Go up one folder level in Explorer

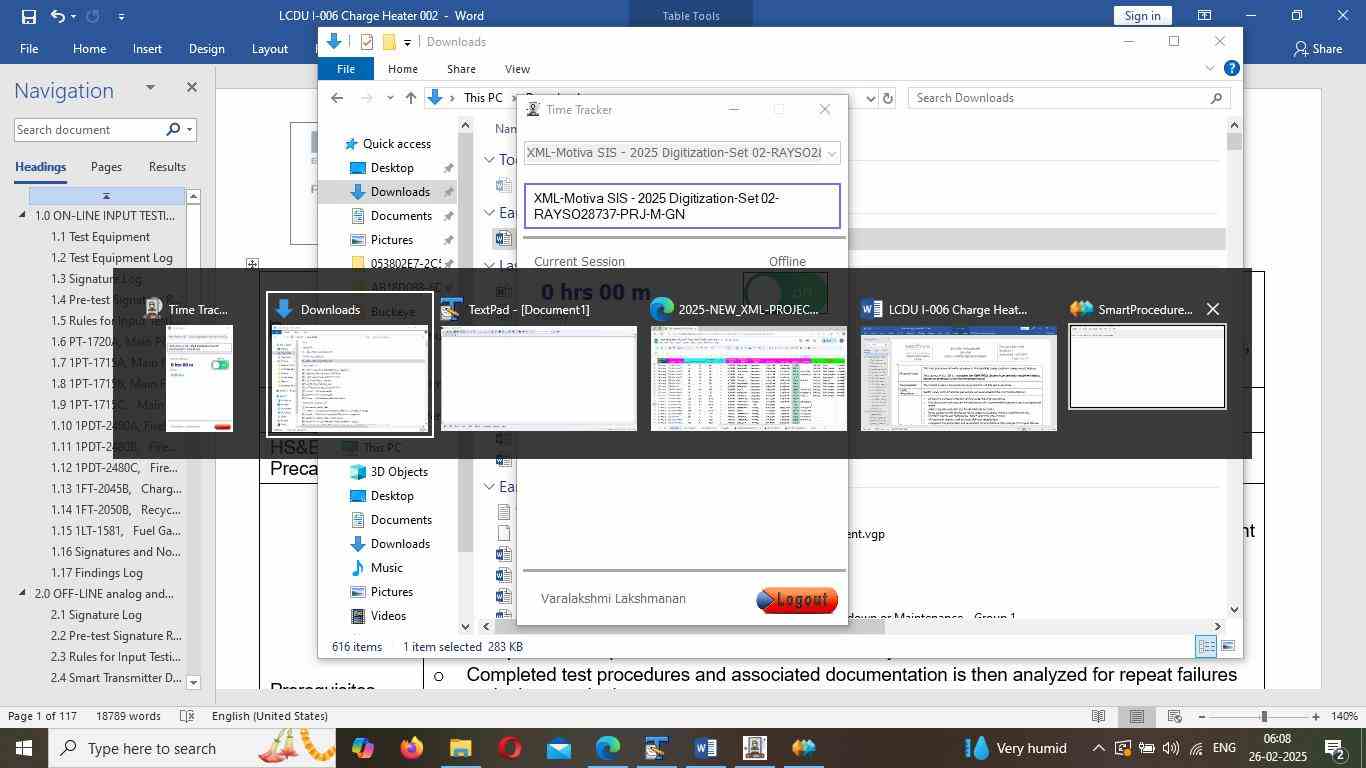coord(410,98)
